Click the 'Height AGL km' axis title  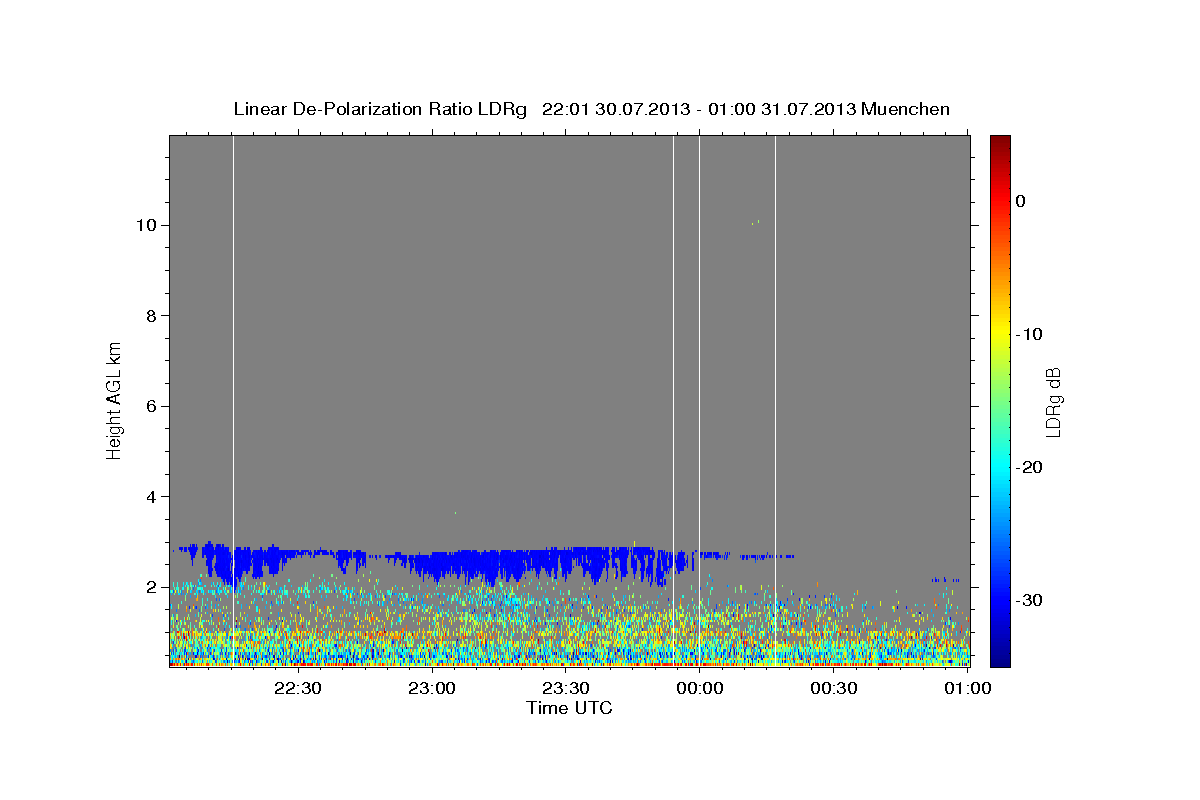115,399
